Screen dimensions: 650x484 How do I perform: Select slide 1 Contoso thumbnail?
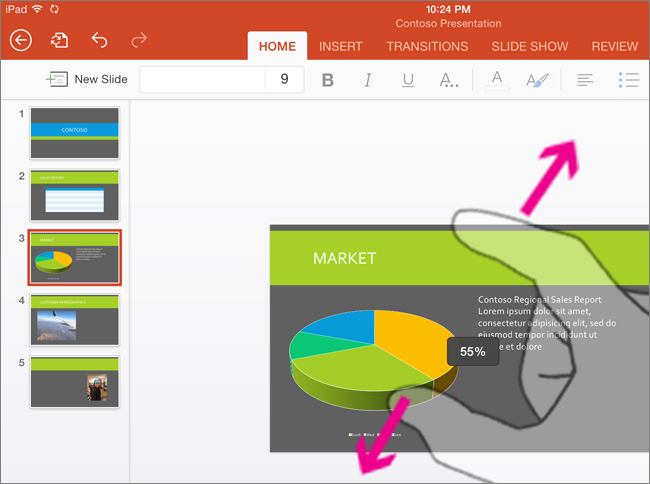tap(75, 134)
